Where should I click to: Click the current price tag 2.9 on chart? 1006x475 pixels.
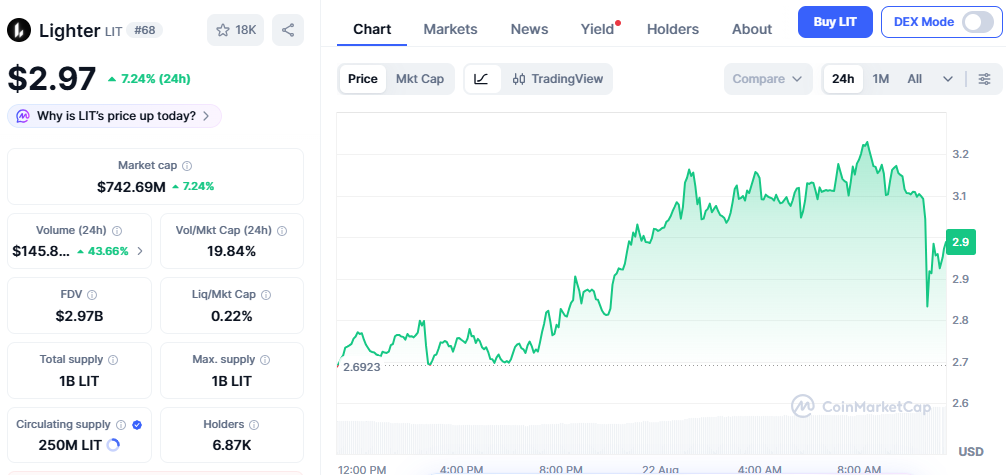960,242
